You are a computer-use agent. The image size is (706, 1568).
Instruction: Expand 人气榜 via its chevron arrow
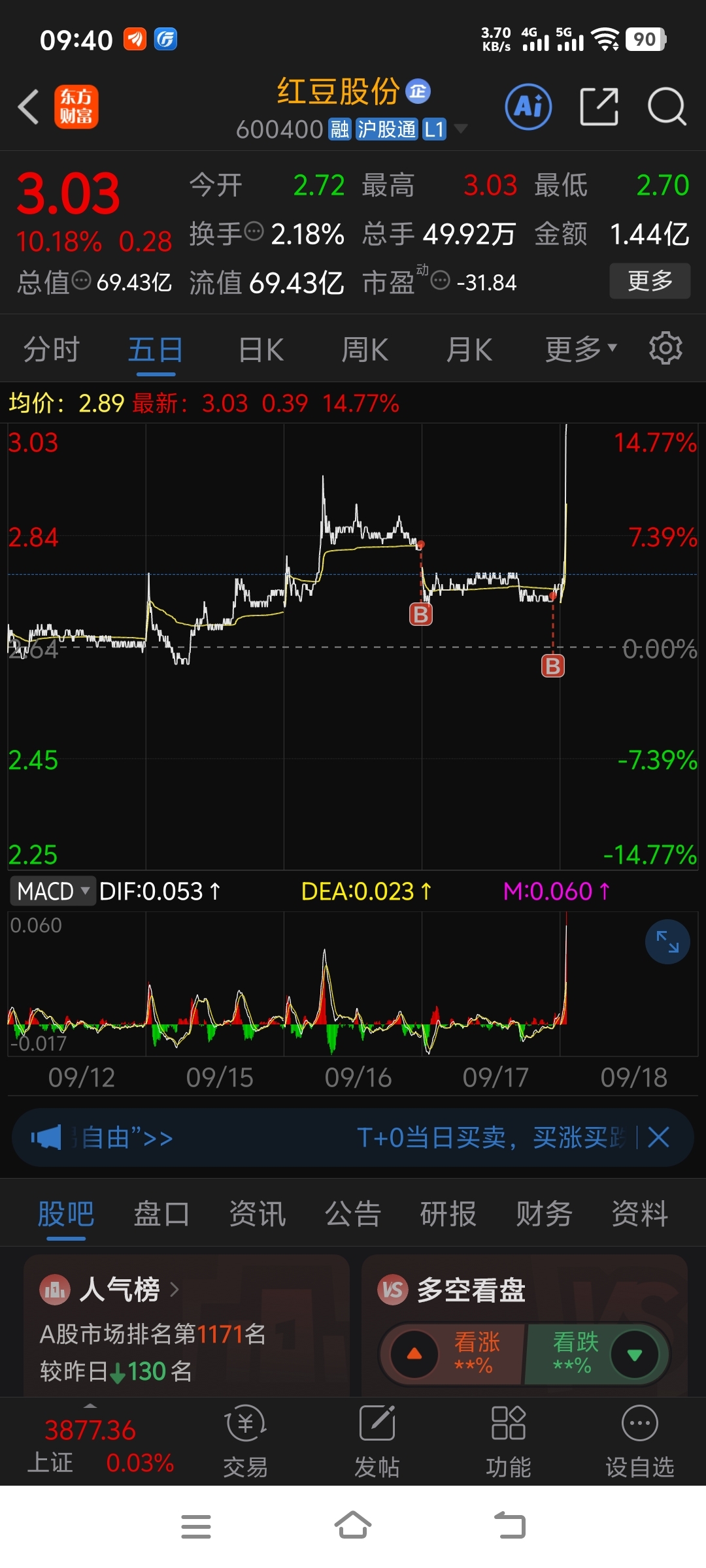click(174, 1290)
